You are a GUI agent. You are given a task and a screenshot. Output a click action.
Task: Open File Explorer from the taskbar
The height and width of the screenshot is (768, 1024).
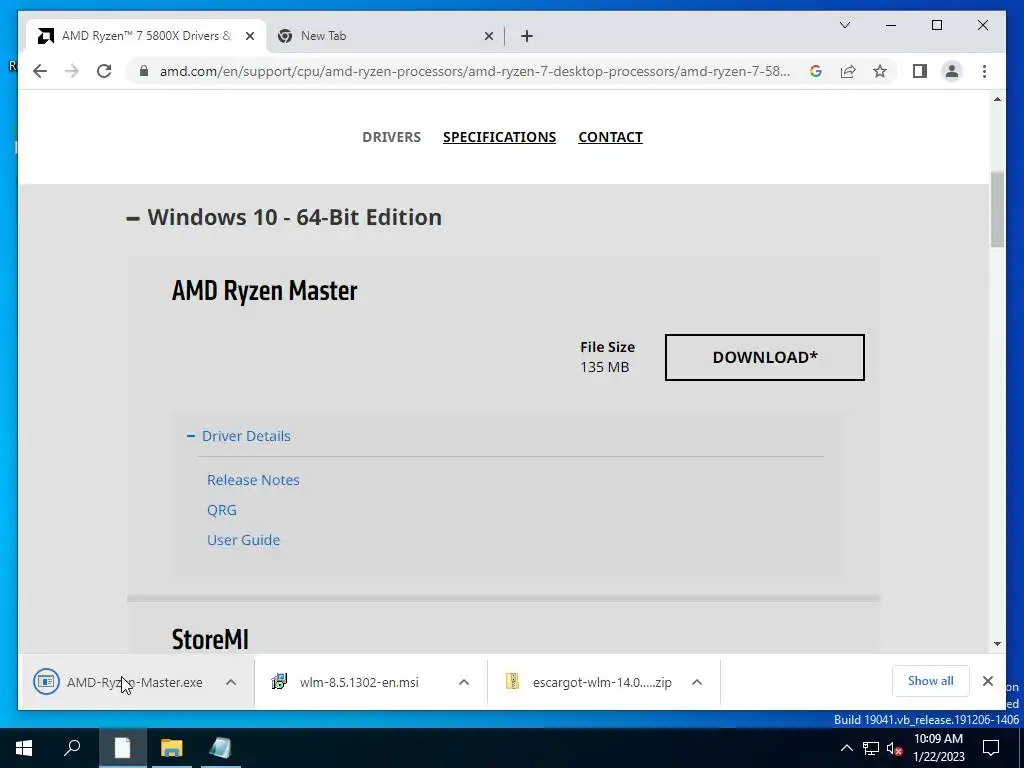coord(171,748)
